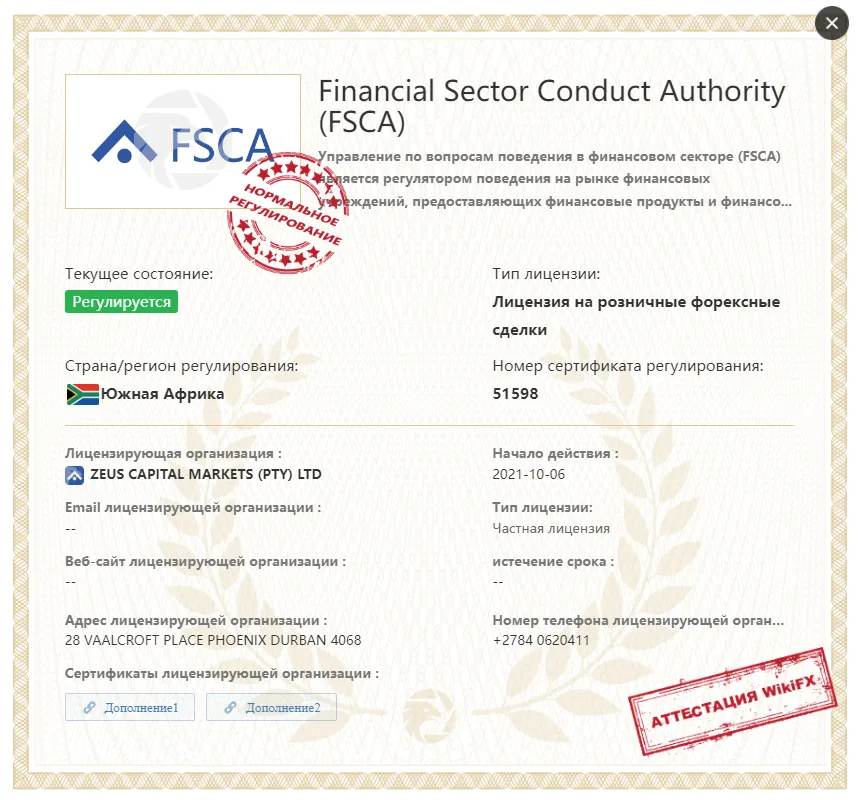
Task: Click the link icon beside Дополнение1
Action: pyautogui.click(x=89, y=707)
